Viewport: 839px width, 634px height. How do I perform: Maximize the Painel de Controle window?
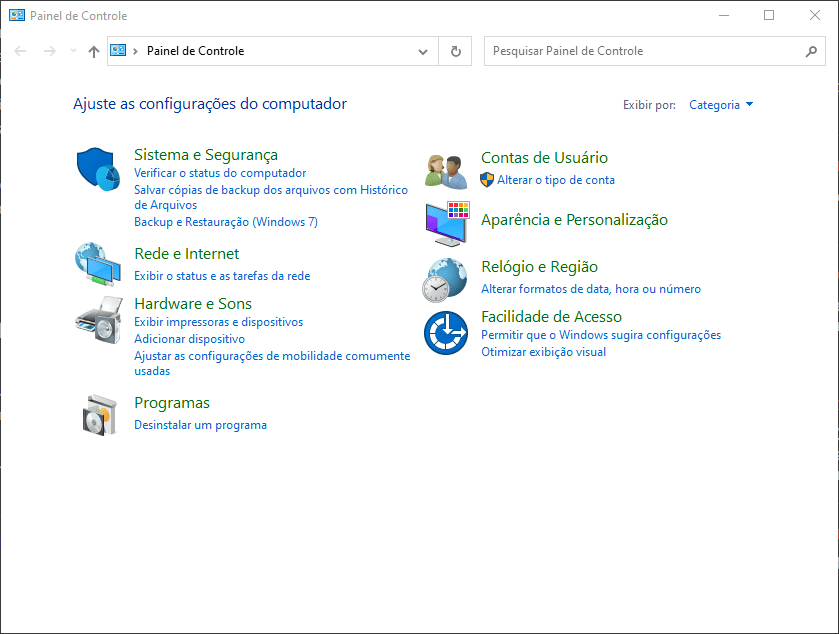769,16
